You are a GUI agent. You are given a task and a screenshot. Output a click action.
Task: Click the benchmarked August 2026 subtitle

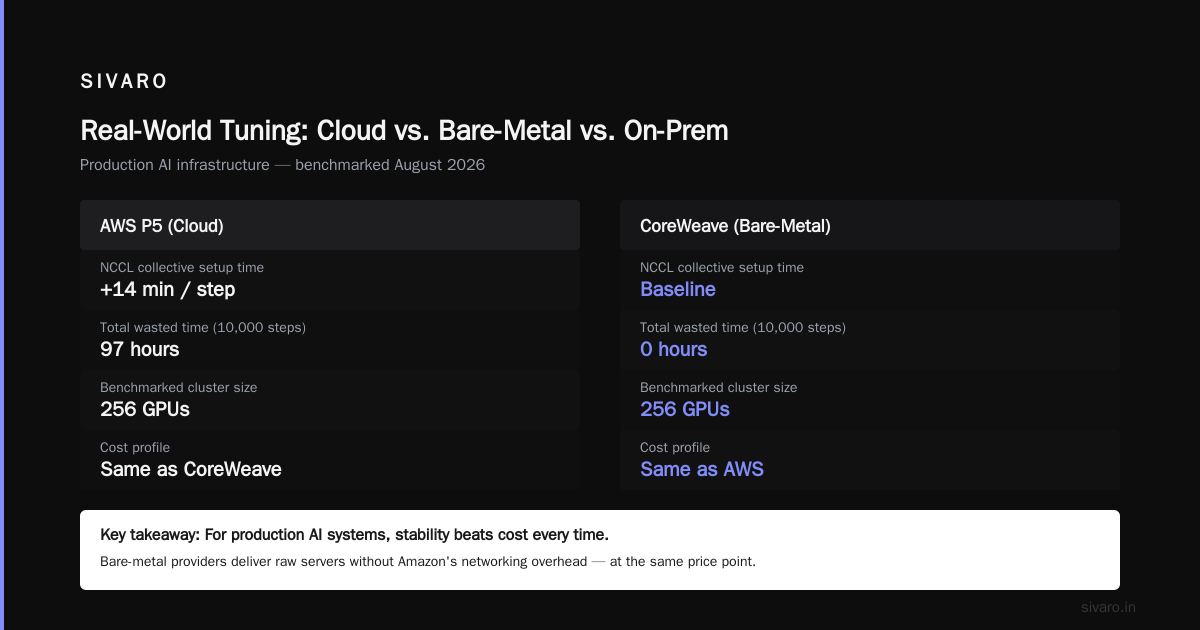click(282, 165)
